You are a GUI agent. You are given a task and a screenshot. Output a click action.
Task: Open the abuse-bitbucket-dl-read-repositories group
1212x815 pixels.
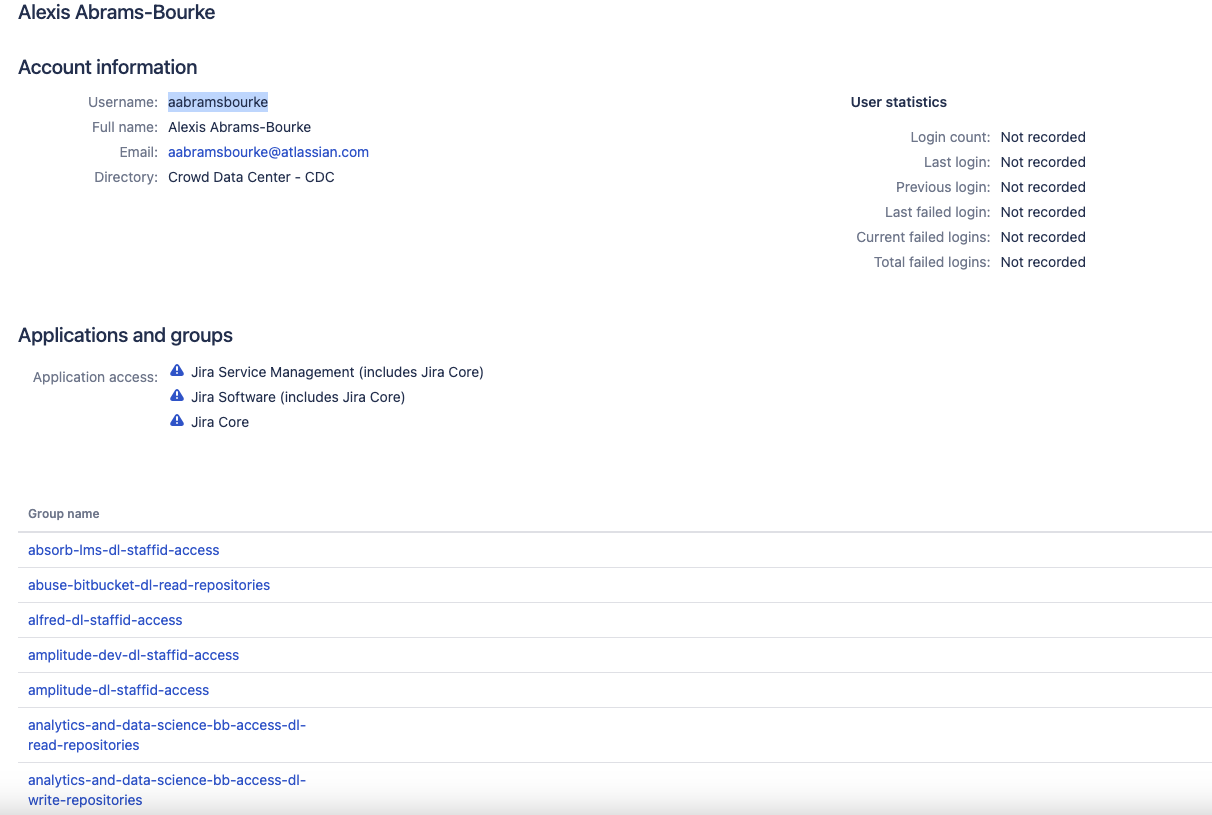[149, 585]
